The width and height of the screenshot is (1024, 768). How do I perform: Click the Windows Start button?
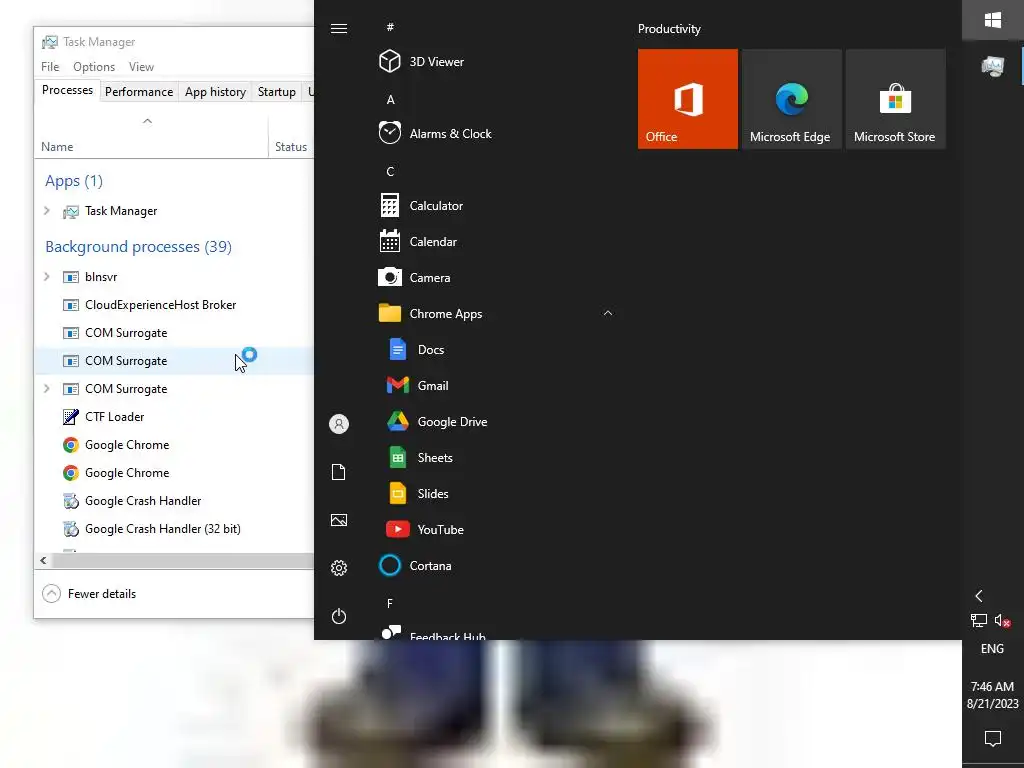point(993,20)
